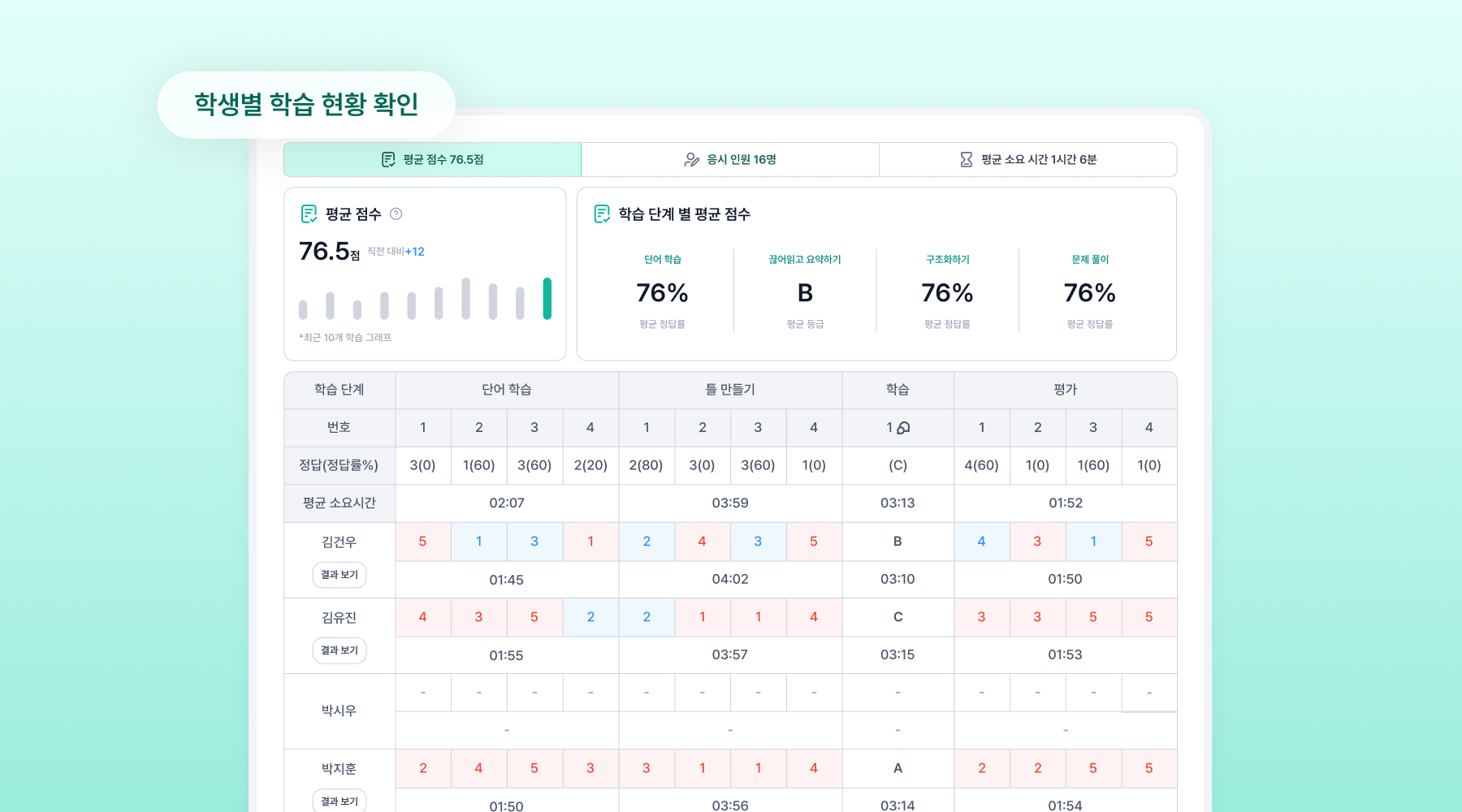
Task: Select the 끊어읽고 요약하기 B grade block
Action: pyautogui.click(x=805, y=292)
